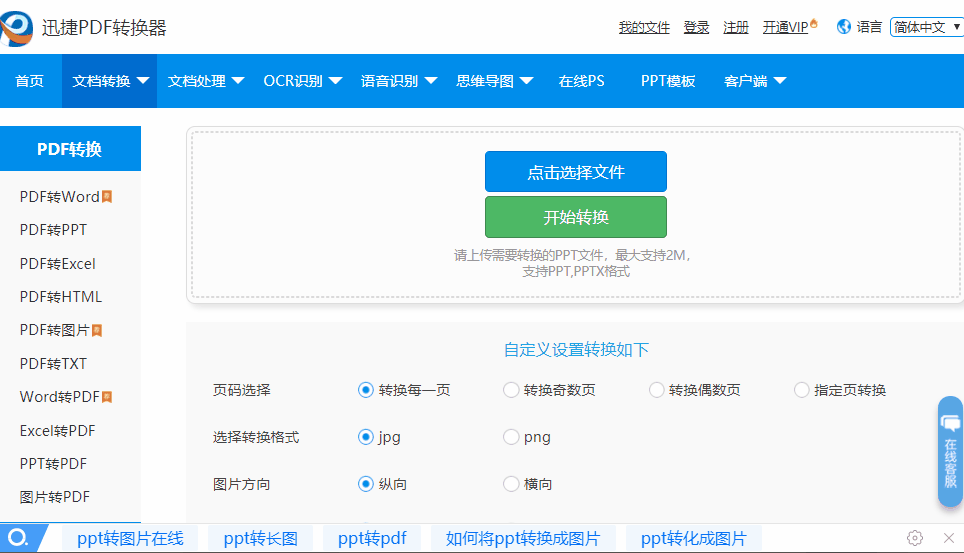964x553 pixels.
Task: Choose jpg as conversion format
Action: [366, 437]
